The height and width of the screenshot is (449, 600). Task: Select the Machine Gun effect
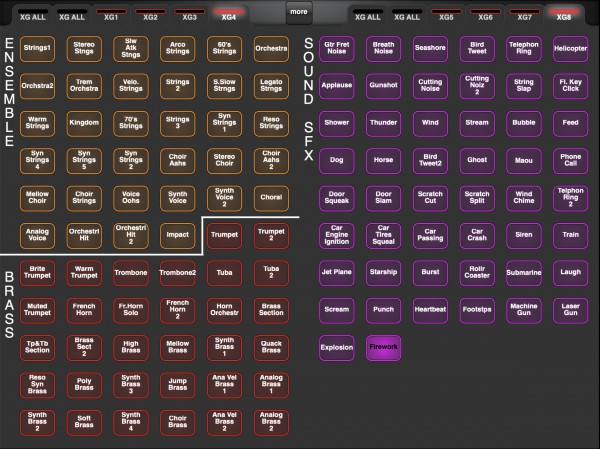click(524, 310)
